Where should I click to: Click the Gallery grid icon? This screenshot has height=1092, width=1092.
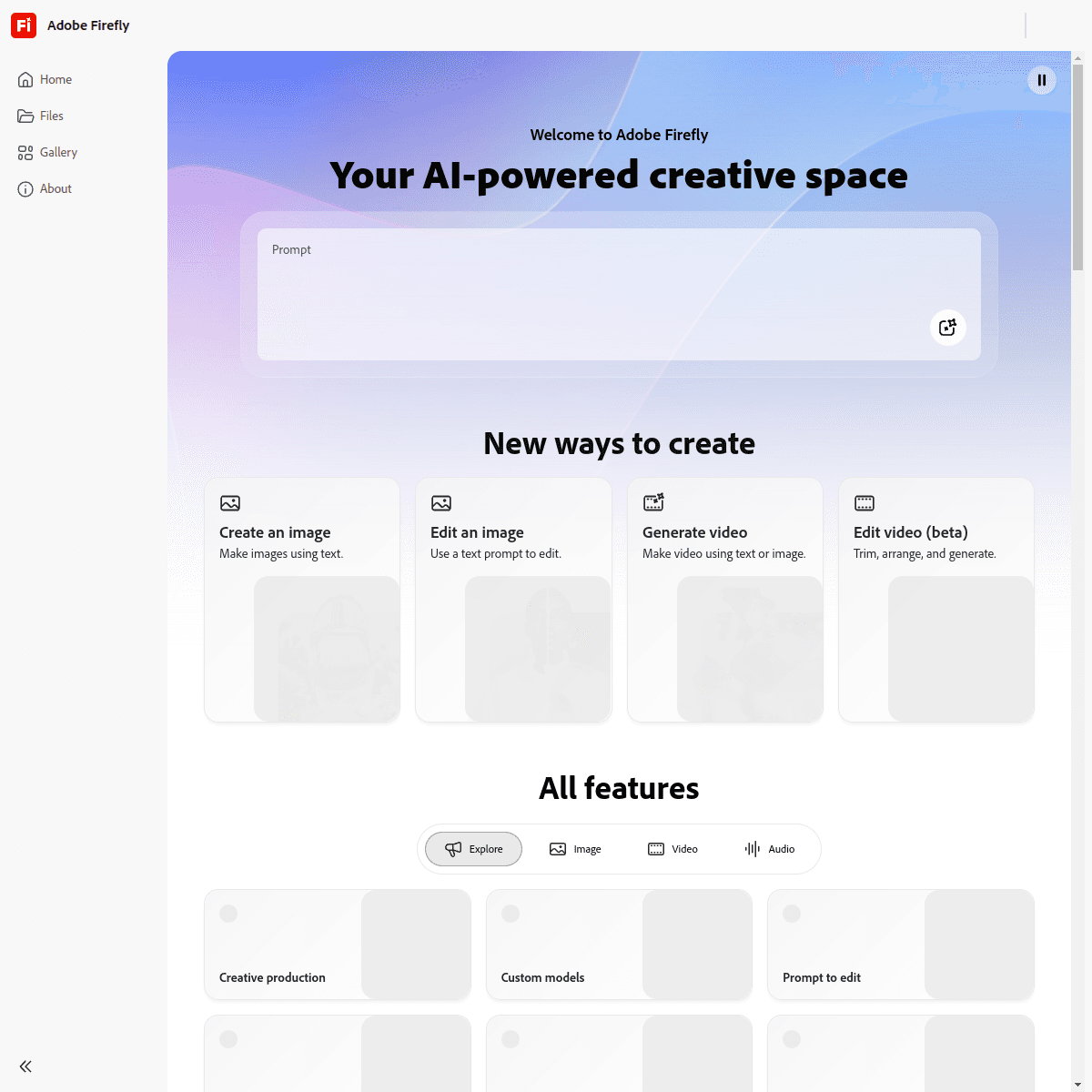click(25, 152)
